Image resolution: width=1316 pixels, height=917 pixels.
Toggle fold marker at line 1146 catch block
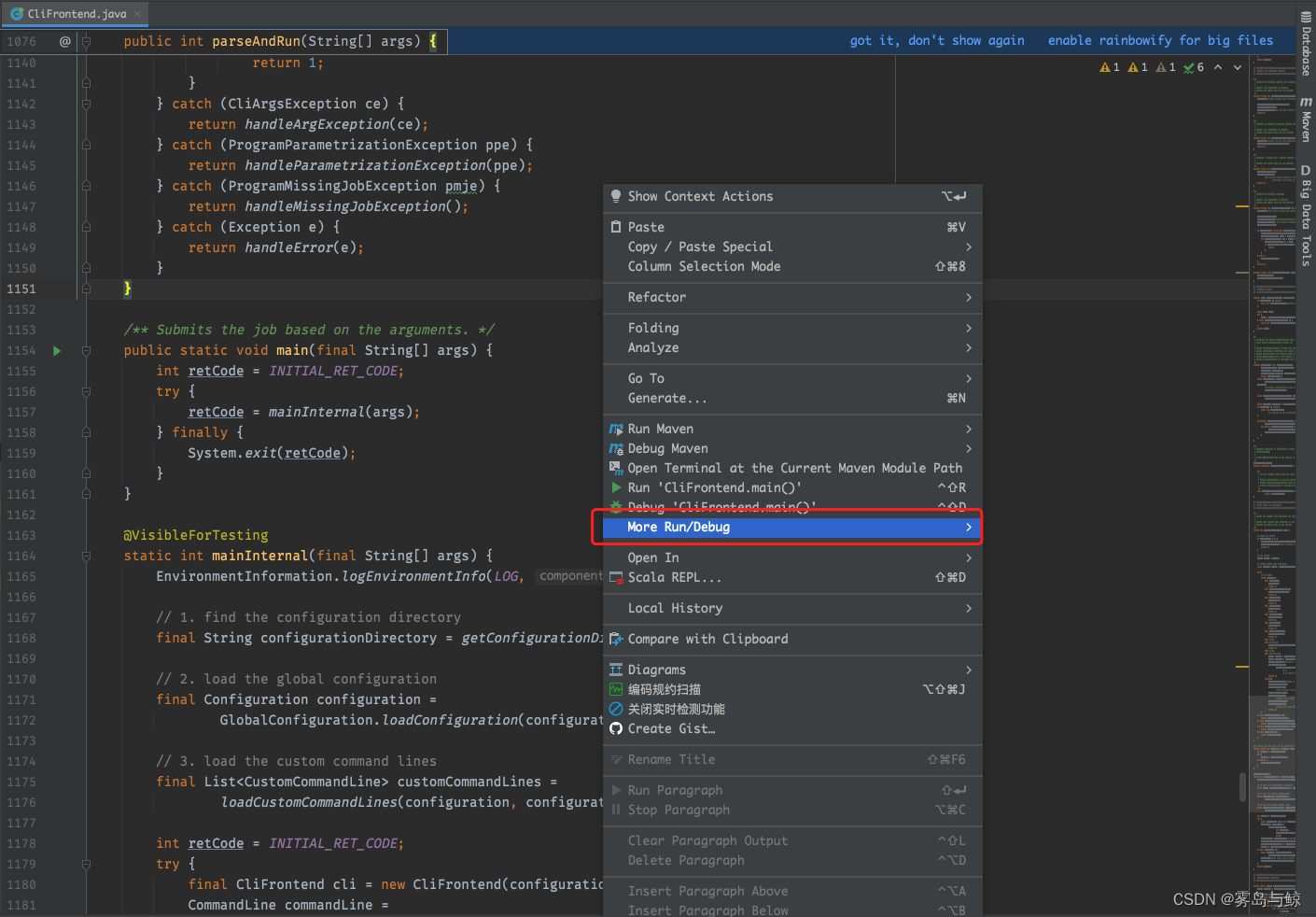(86, 187)
